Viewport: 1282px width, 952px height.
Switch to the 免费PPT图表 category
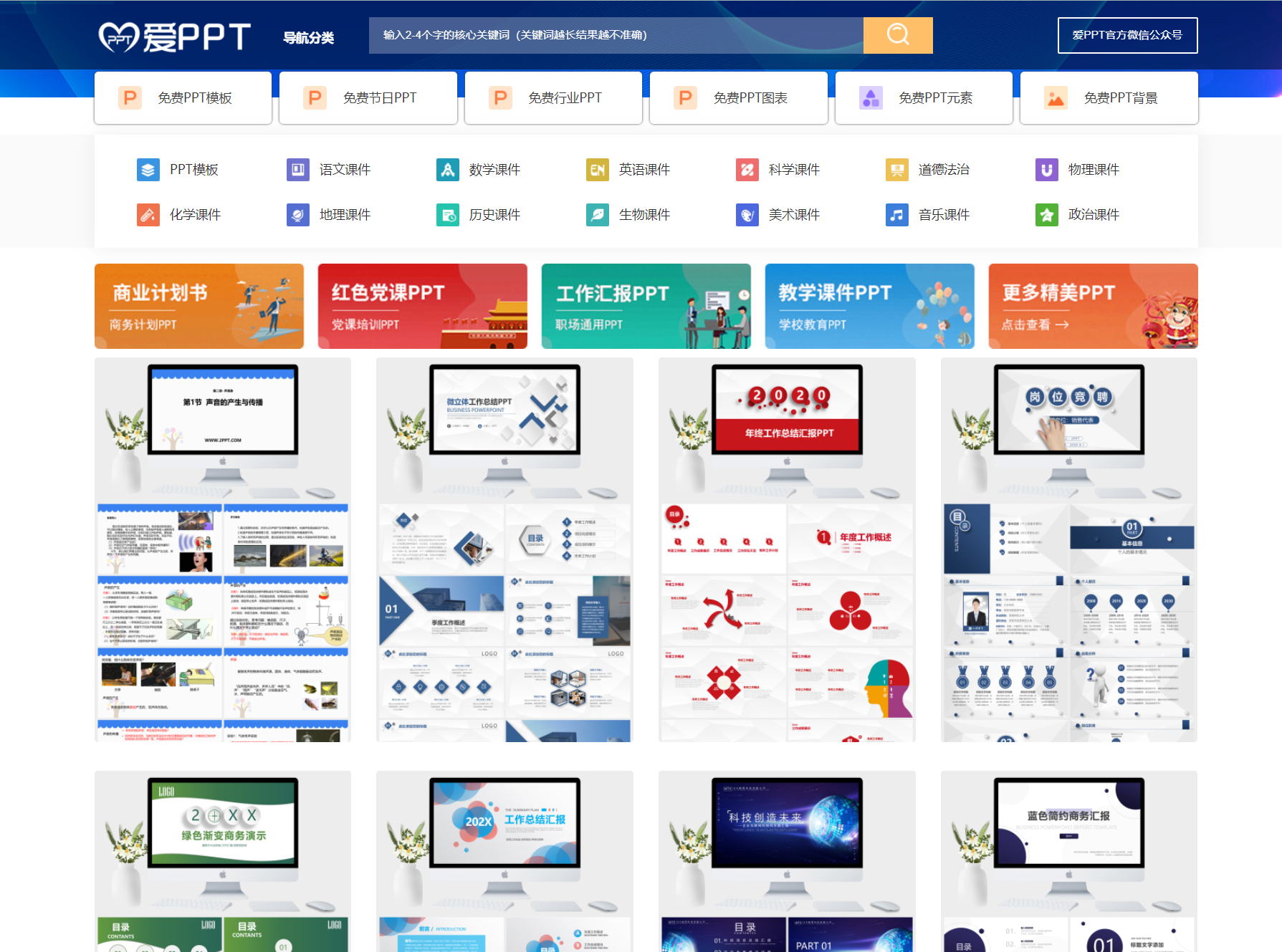738,97
